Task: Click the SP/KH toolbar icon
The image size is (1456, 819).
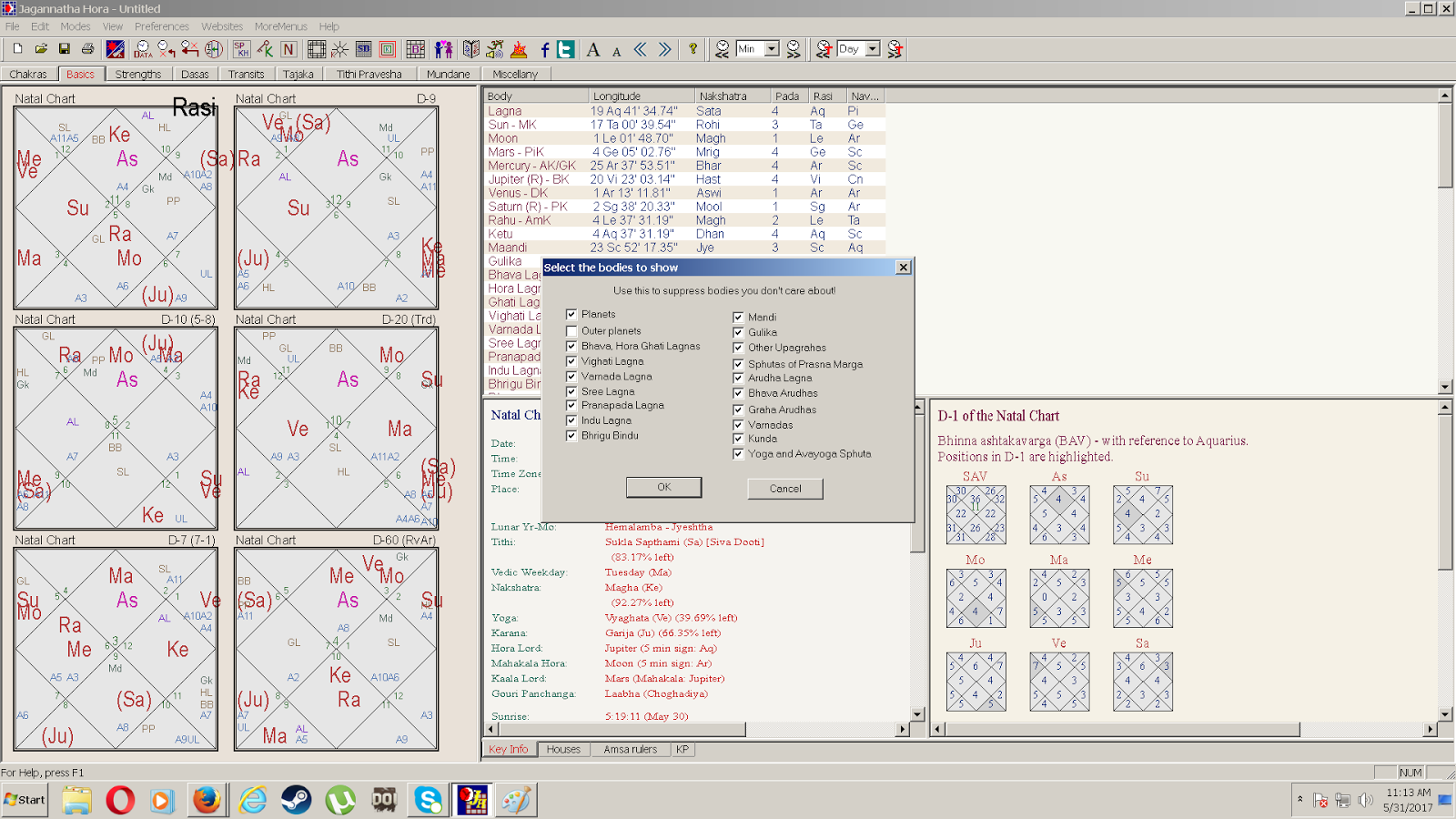Action: [x=241, y=49]
